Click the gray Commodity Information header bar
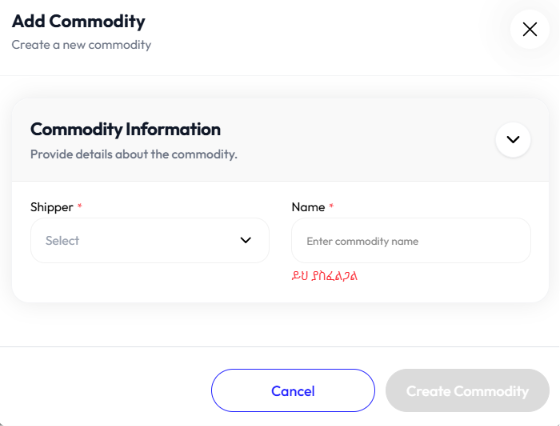Screen dimensions: 560x426 [x=280, y=140]
